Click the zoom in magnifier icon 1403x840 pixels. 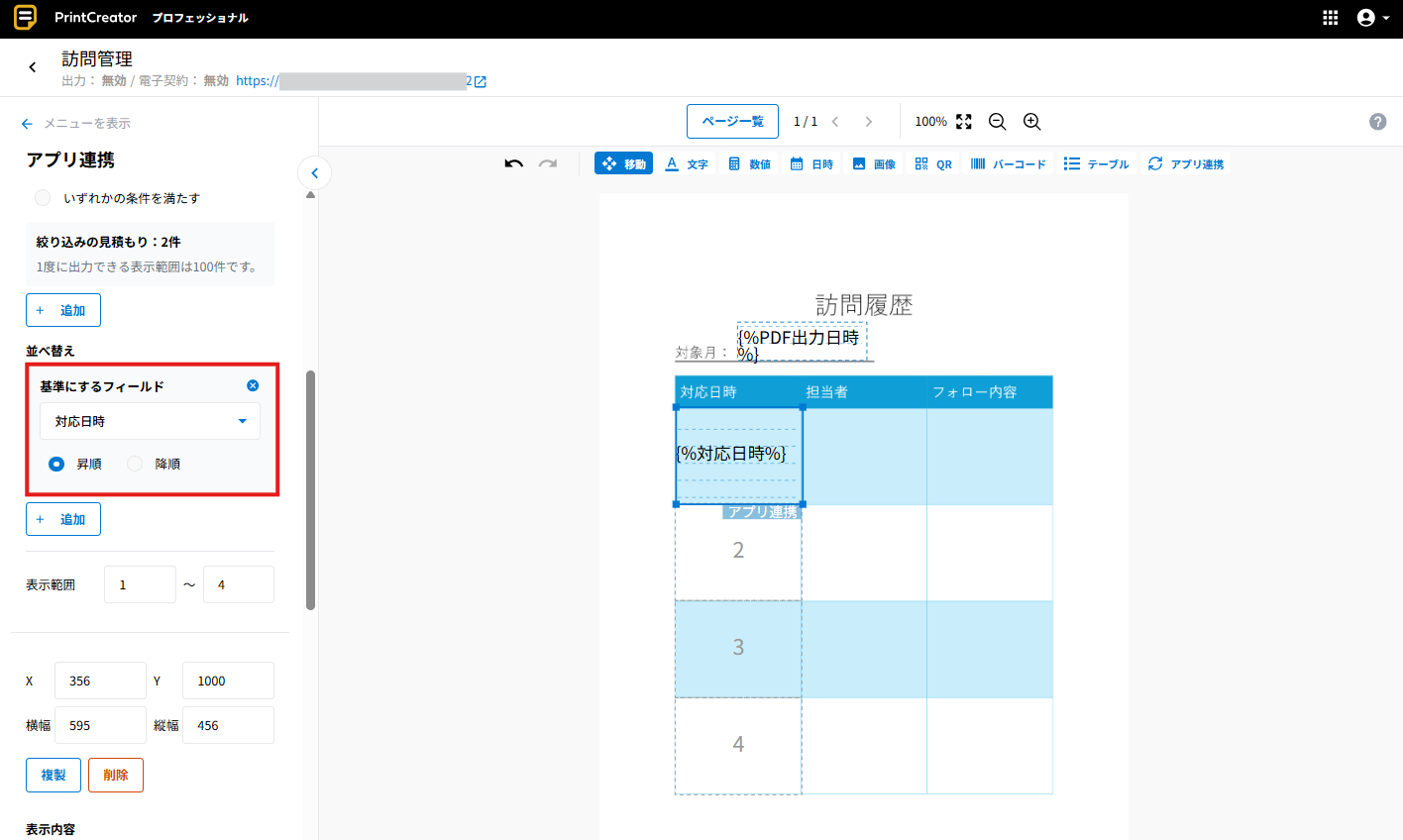[x=1031, y=122]
